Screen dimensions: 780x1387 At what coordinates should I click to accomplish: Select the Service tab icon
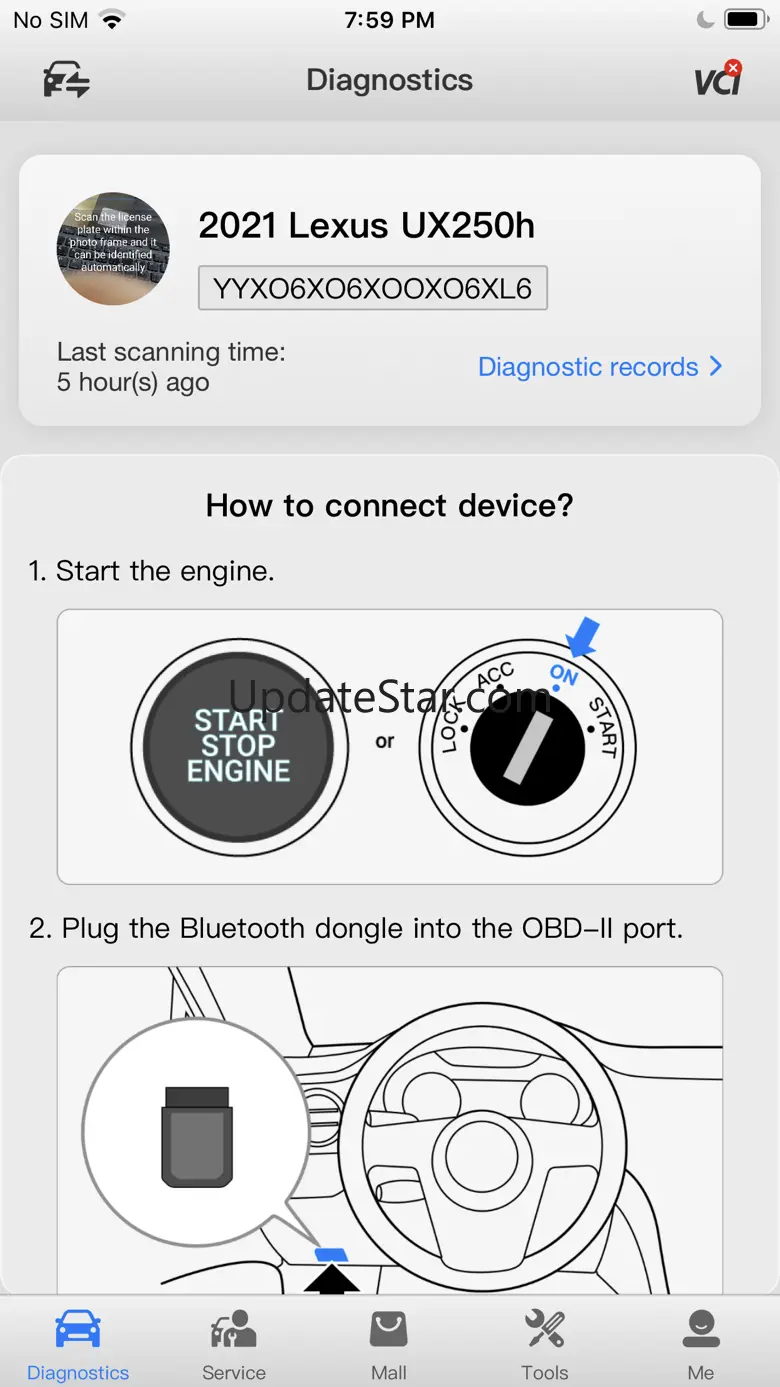pyautogui.click(x=233, y=1330)
